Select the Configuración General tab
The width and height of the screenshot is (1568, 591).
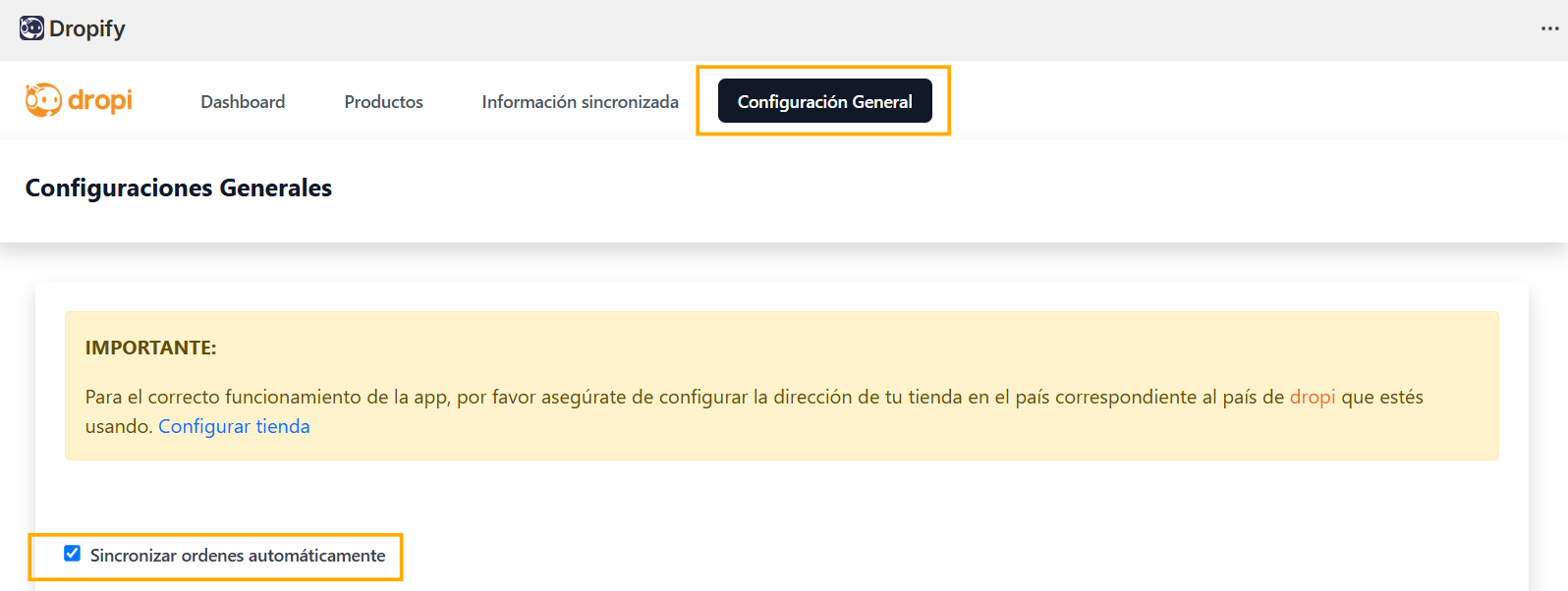point(825,101)
